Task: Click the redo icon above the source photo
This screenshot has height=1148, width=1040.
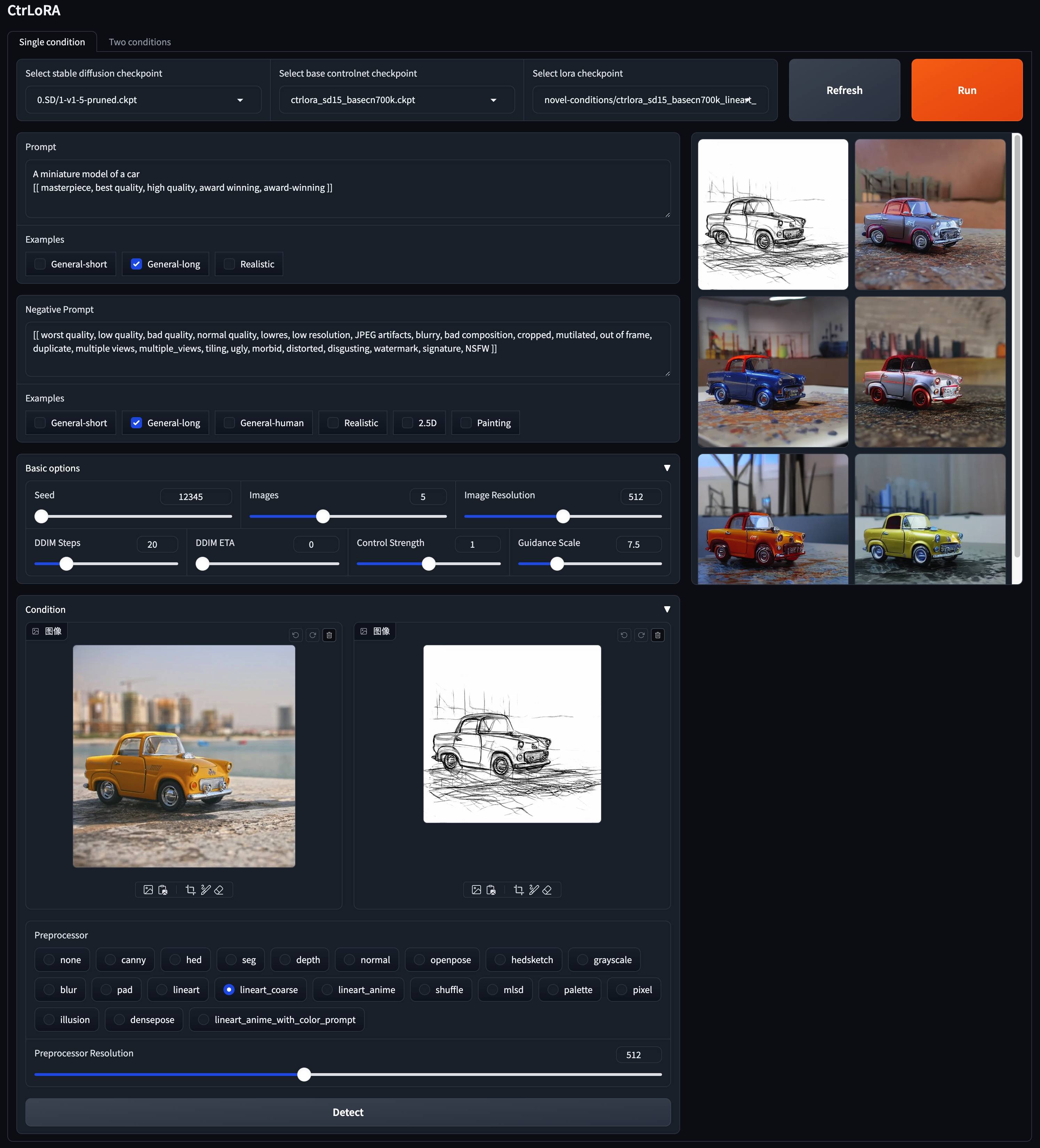Action: 313,635
